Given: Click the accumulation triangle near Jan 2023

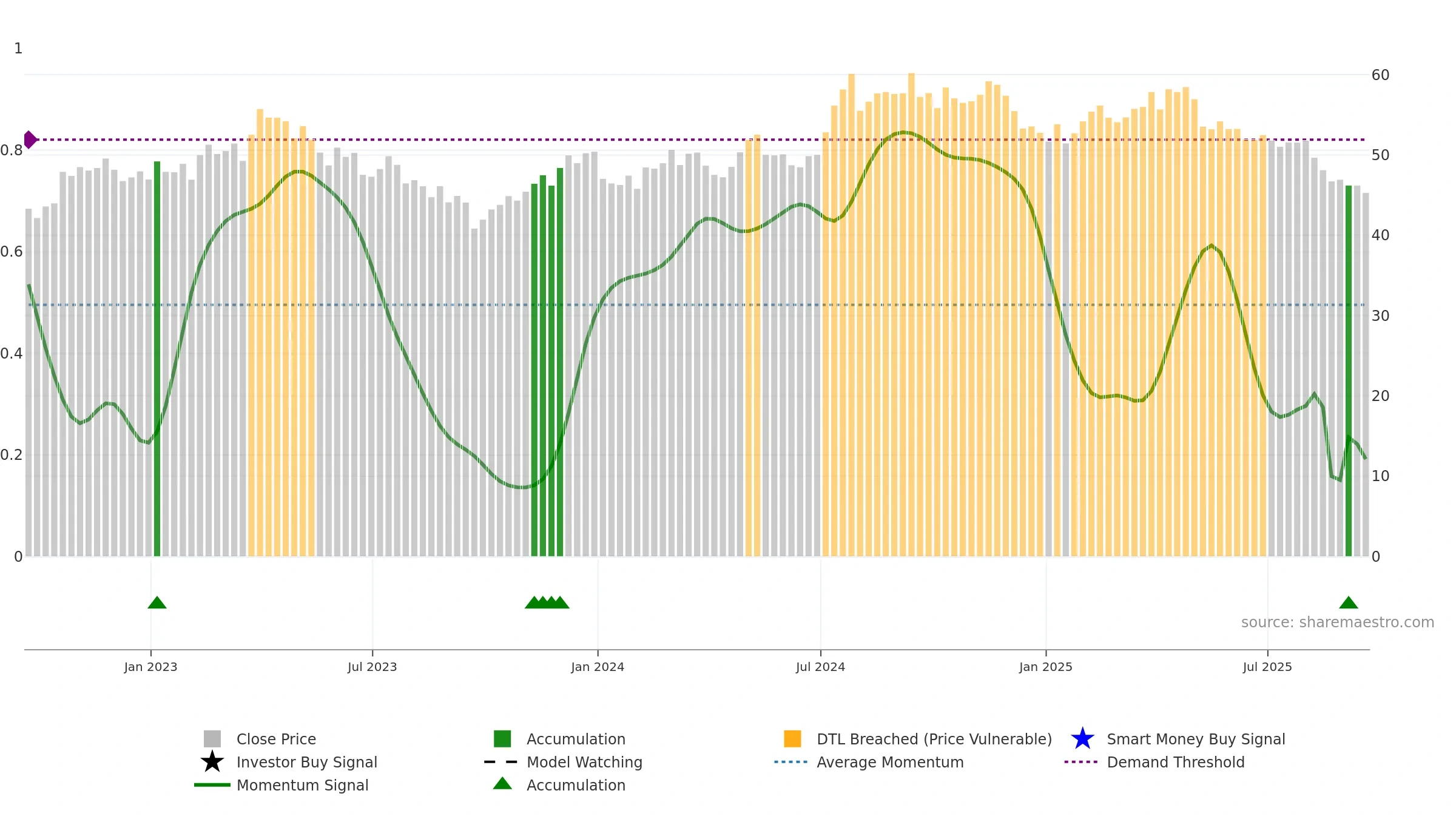Looking at the screenshot, I should click(157, 602).
